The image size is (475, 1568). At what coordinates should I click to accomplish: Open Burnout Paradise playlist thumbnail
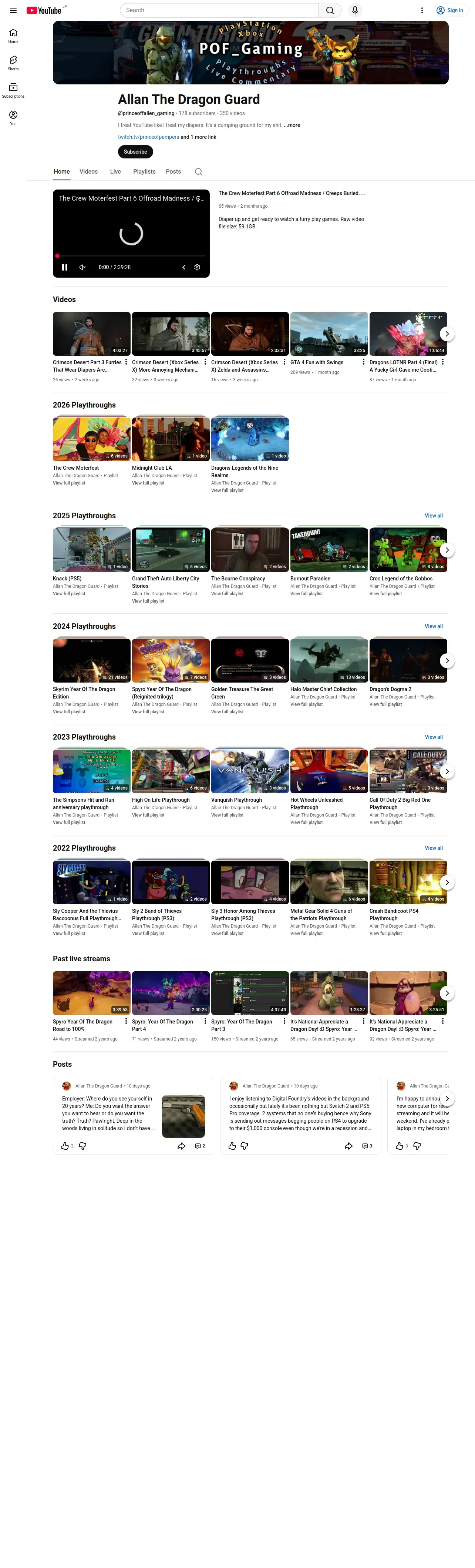[x=329, y=550]
